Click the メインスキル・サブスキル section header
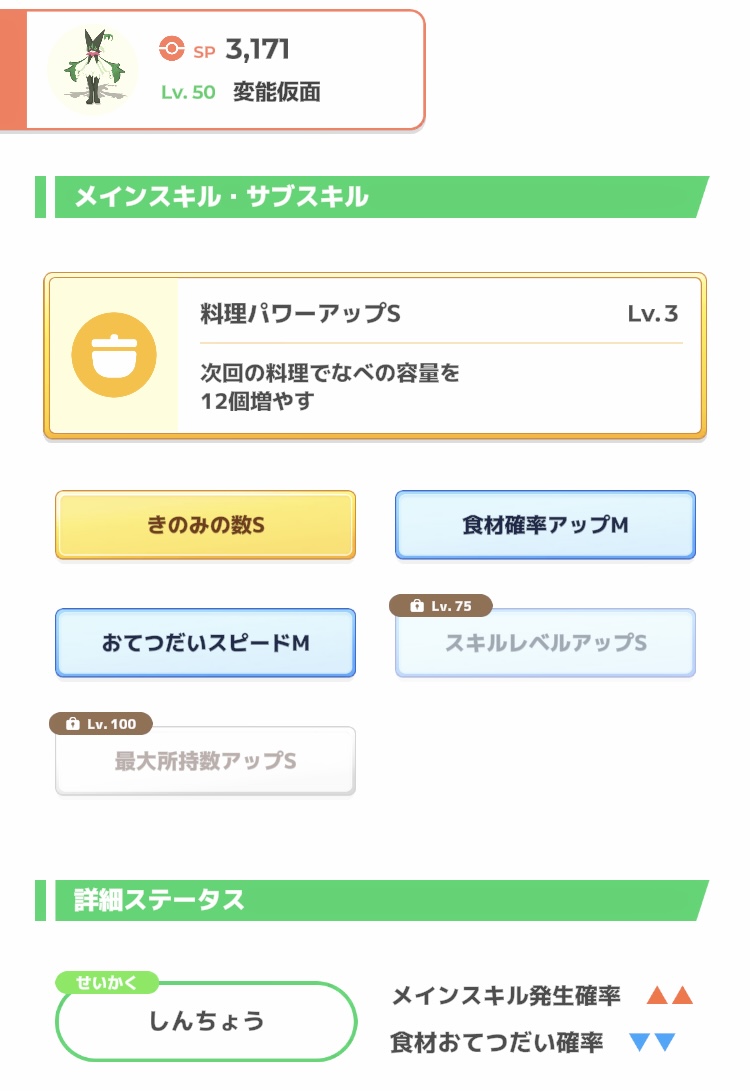The width and height of the screenshot is (750, 1091). pyautogui.click(x=222, y=197)
